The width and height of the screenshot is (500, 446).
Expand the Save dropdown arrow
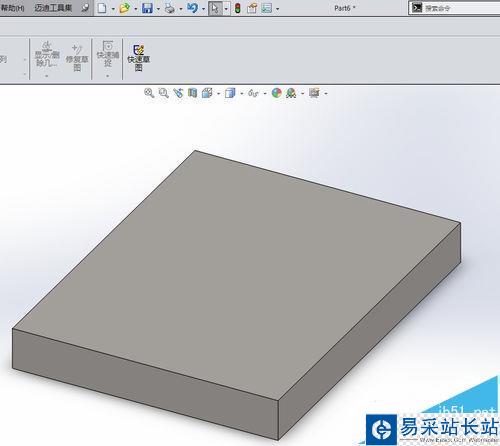click(x=158, y=9)
